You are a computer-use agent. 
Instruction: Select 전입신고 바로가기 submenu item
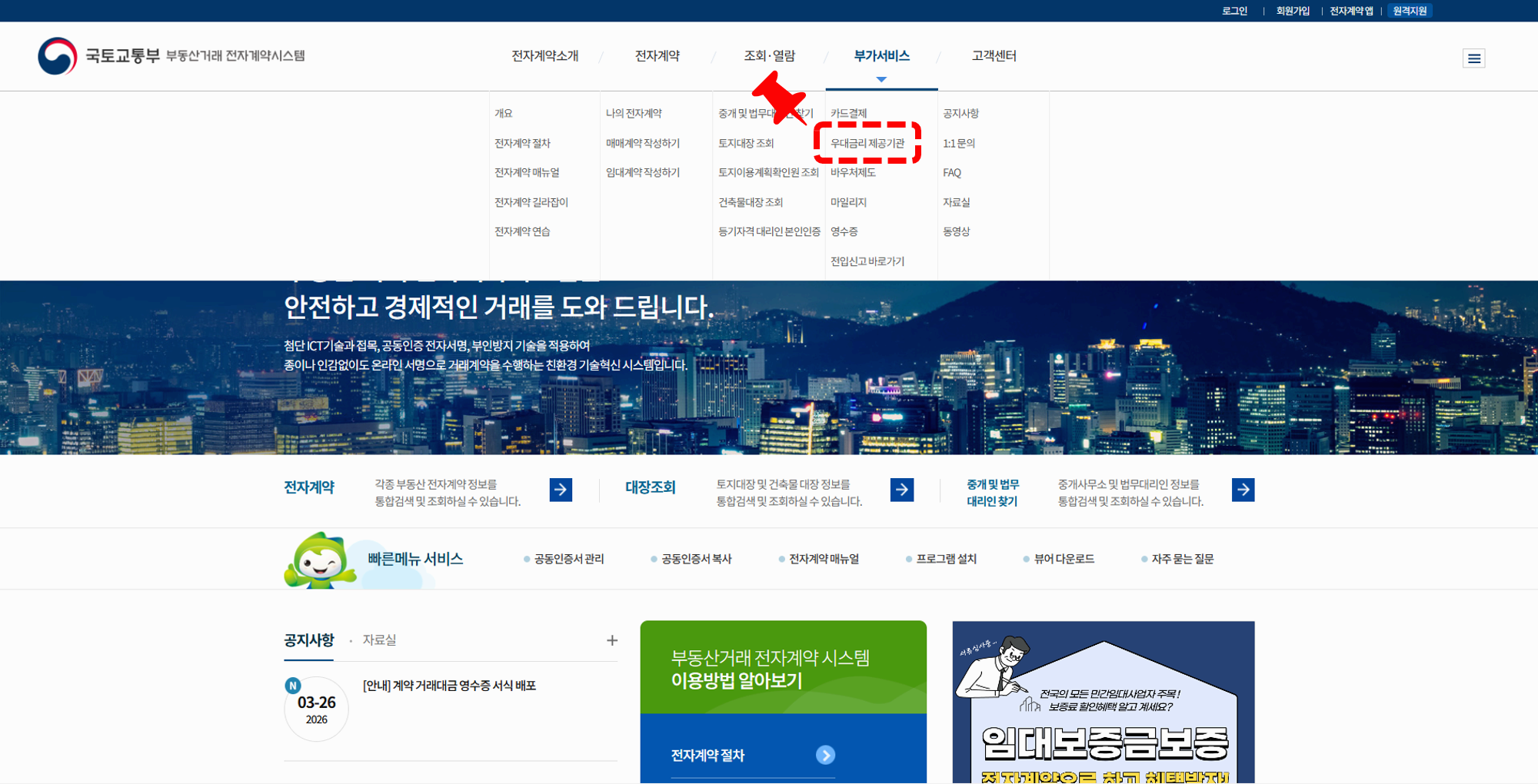click(867, 261)
